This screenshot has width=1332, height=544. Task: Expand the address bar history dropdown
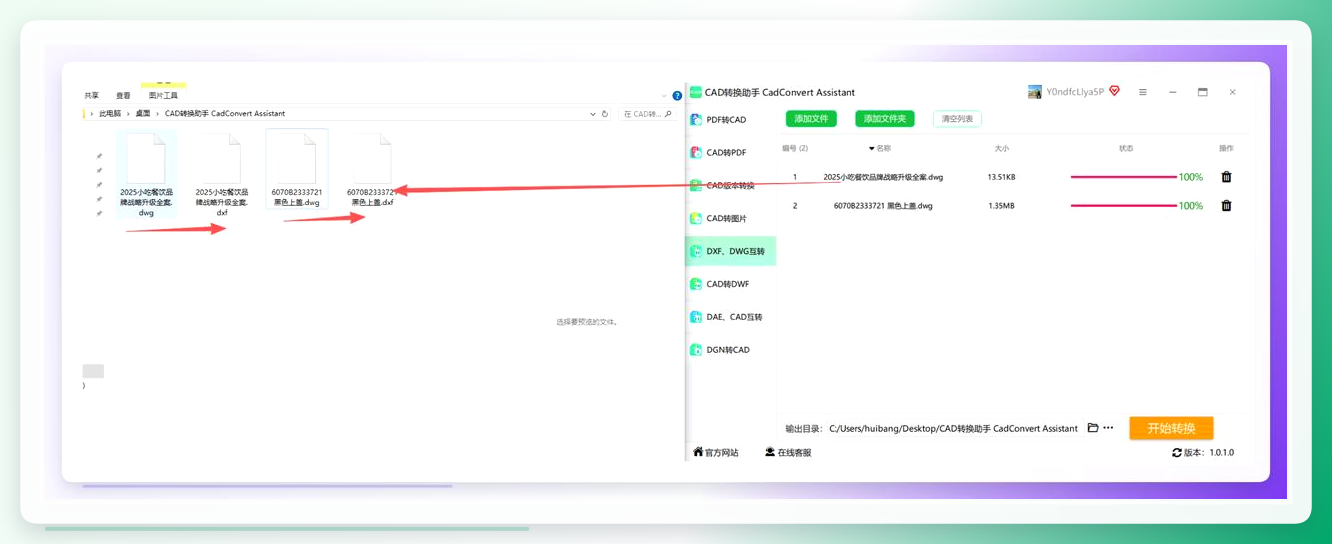point(593,114)
